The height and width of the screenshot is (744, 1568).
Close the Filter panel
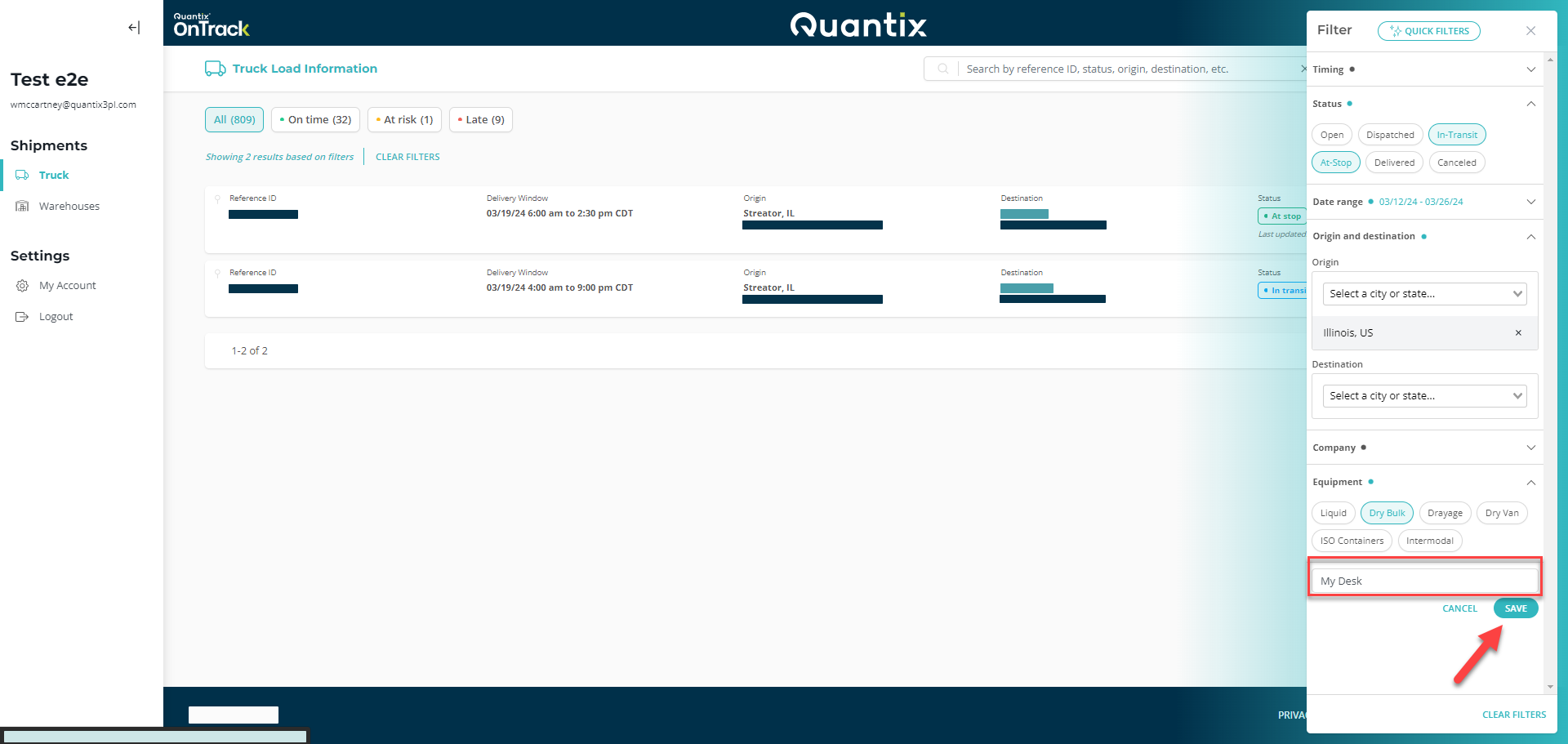[x=1530, y=31]
